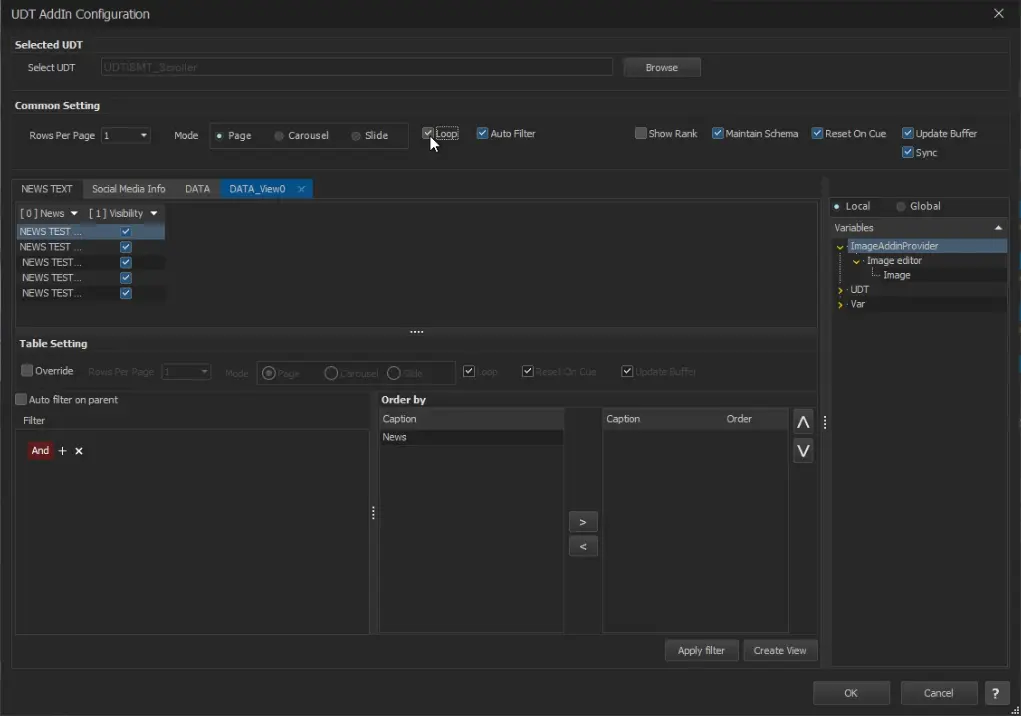Screen dimensions: 1021x716
Task: Expand the UDT node in Variables tree
Action: coord(840,290)
